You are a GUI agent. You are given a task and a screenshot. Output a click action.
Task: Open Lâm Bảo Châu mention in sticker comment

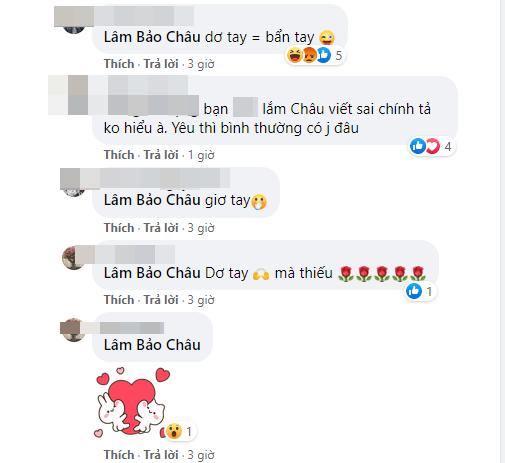click(x=152, y=345)
